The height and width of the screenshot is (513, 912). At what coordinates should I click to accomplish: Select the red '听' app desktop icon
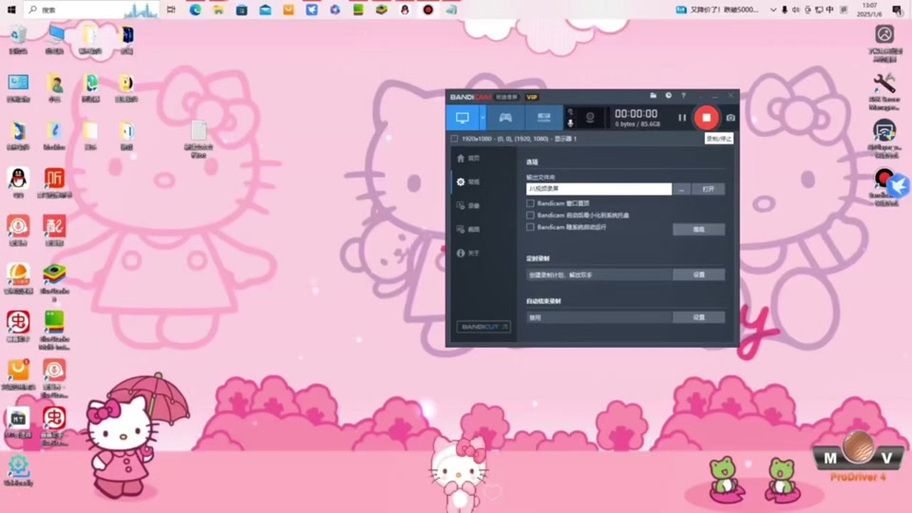(54, 182)
